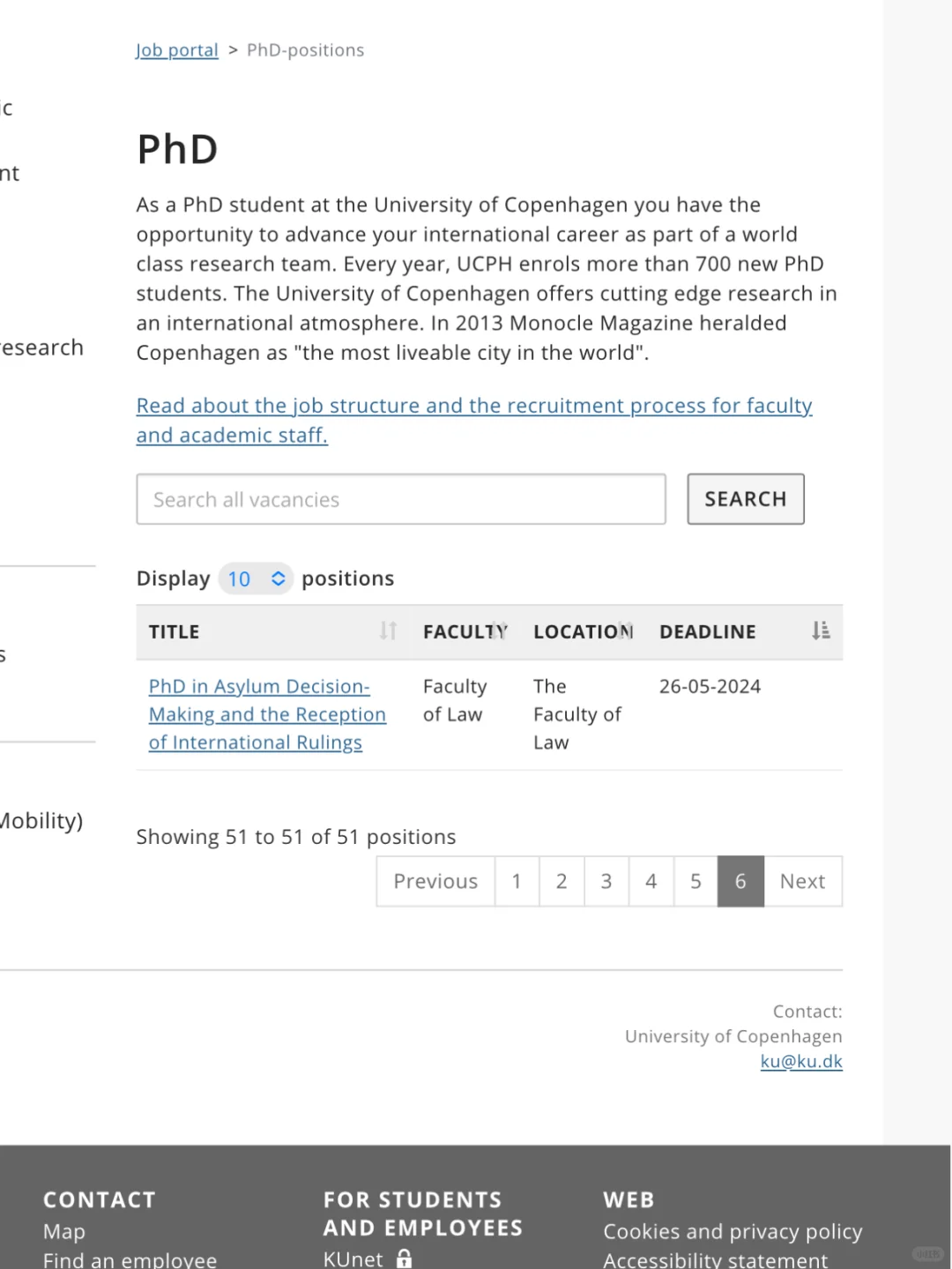This screenshot has width=952, height=1269.
Task: Click in the Search all vacancies field
Action: pos(401,499)
